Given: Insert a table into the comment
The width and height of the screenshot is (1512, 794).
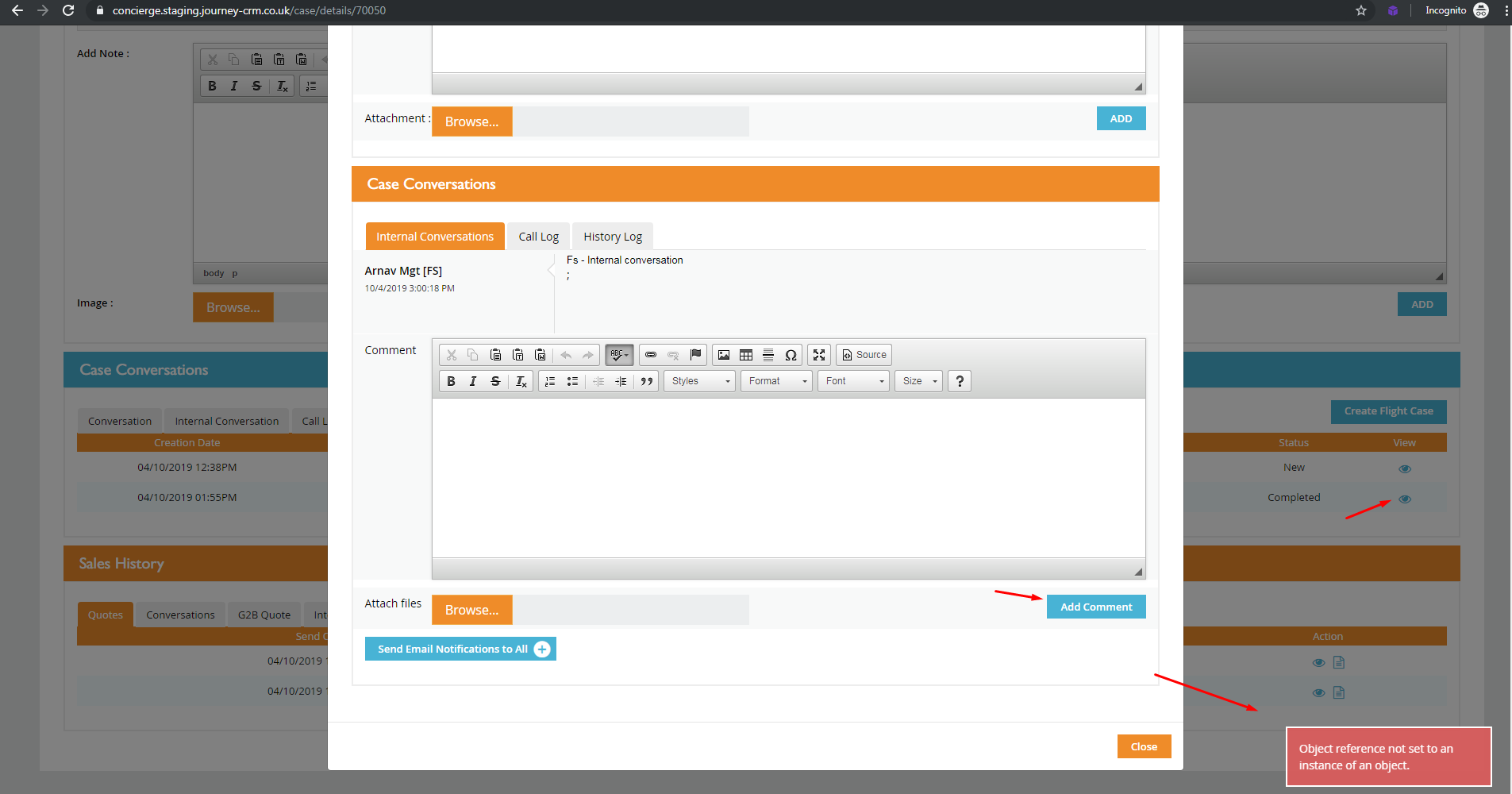Looking at the screenshot, I should pos(746,355).
